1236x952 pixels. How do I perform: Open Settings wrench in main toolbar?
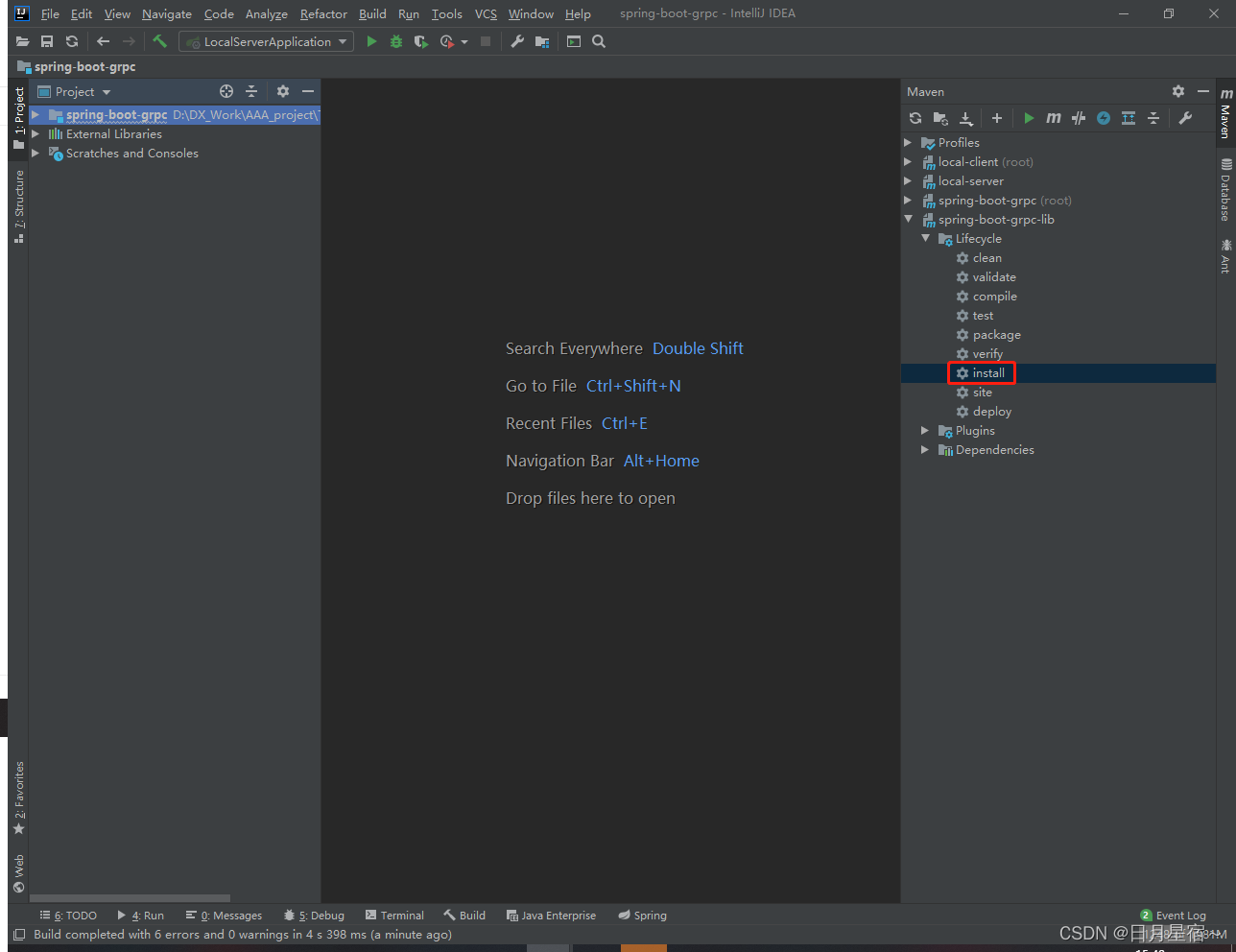[x=517, y=41]
